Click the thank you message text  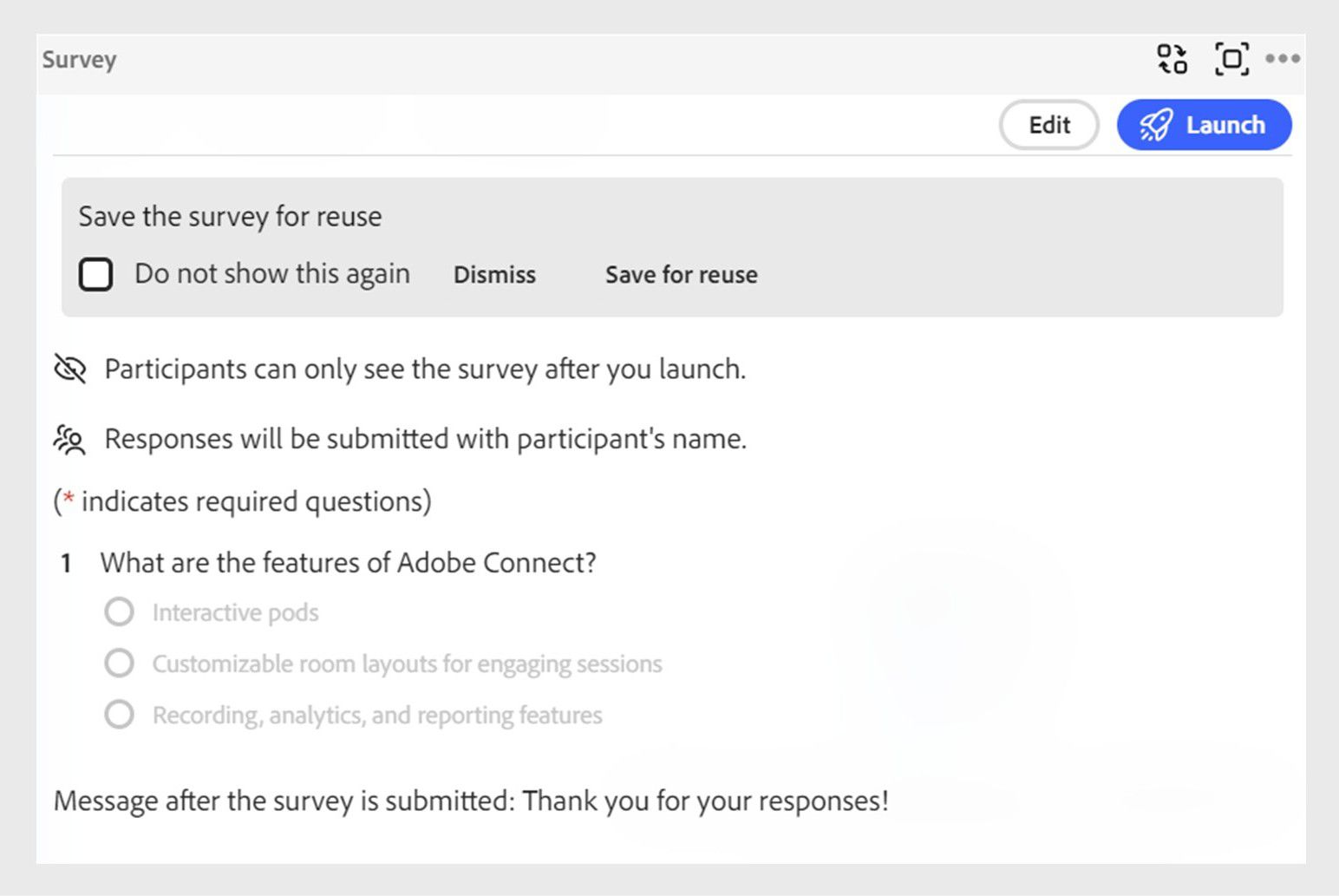(x=471, y=801)
